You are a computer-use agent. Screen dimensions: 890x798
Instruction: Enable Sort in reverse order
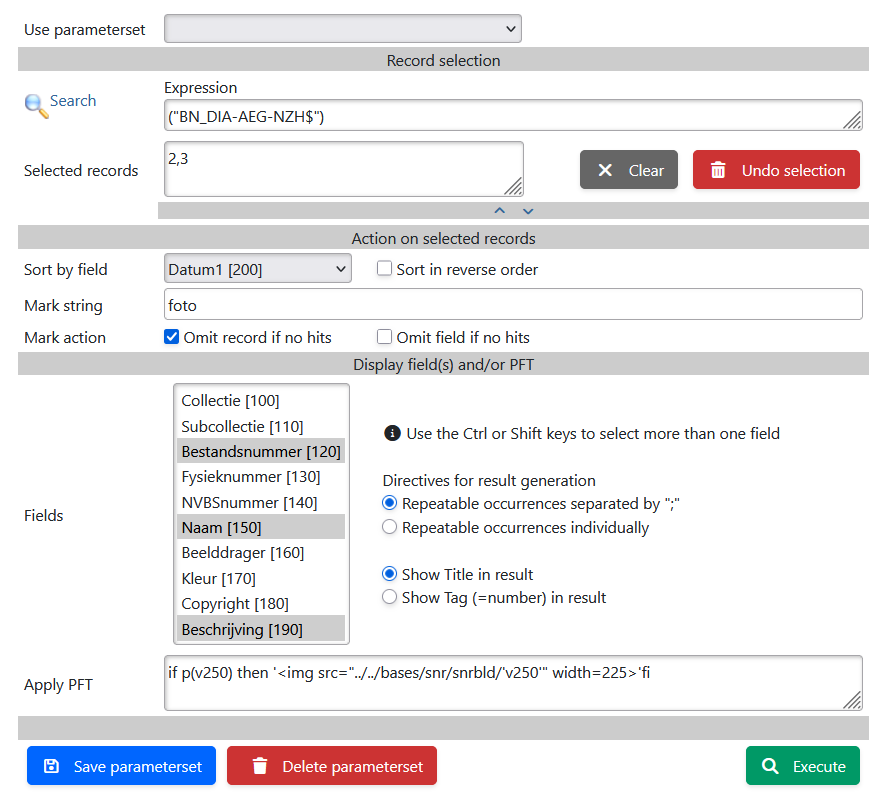pyautogui.click(x=384, y=269)
